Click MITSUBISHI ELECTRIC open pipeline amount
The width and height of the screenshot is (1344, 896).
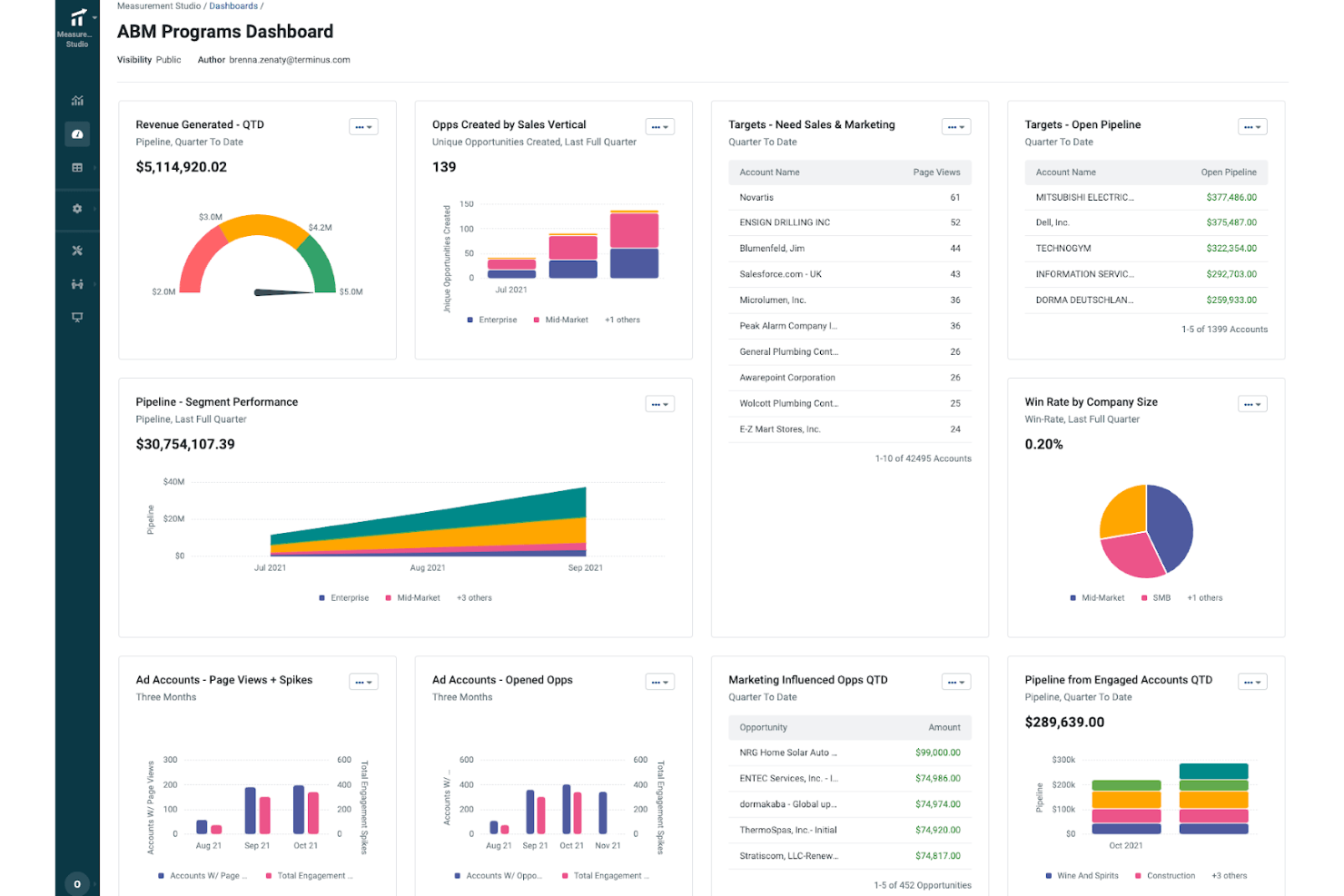[x=1231, y=197]
